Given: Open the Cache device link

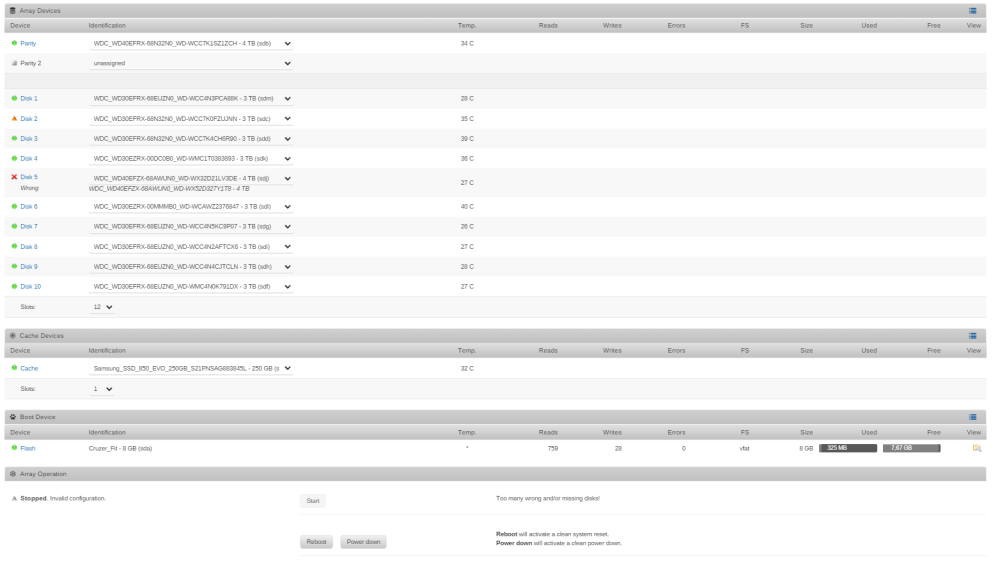Looking at the screenshot, I should tap(29, 368).
